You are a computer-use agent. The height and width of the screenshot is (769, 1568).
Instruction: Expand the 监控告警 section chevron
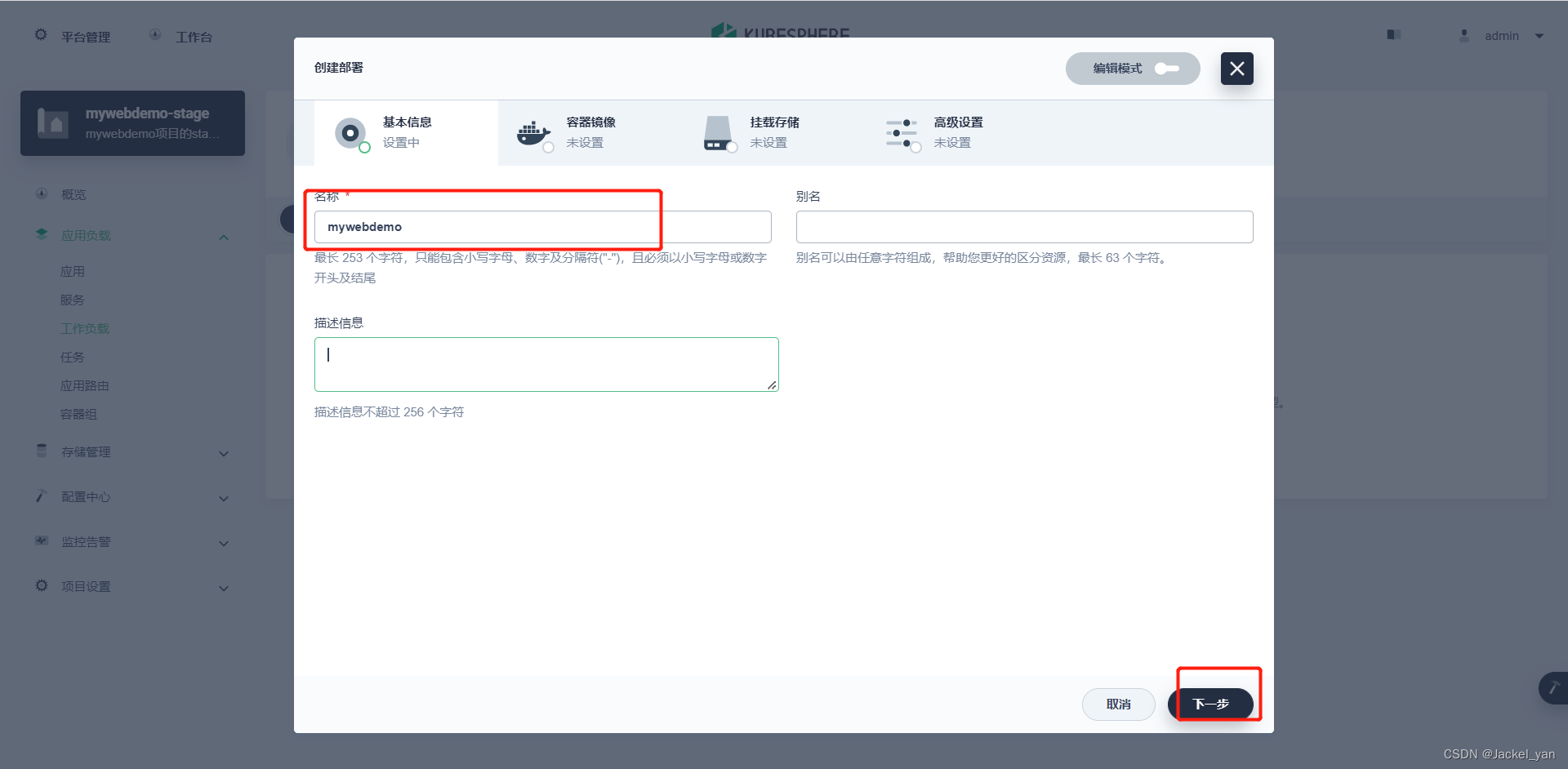click(224, 544)
